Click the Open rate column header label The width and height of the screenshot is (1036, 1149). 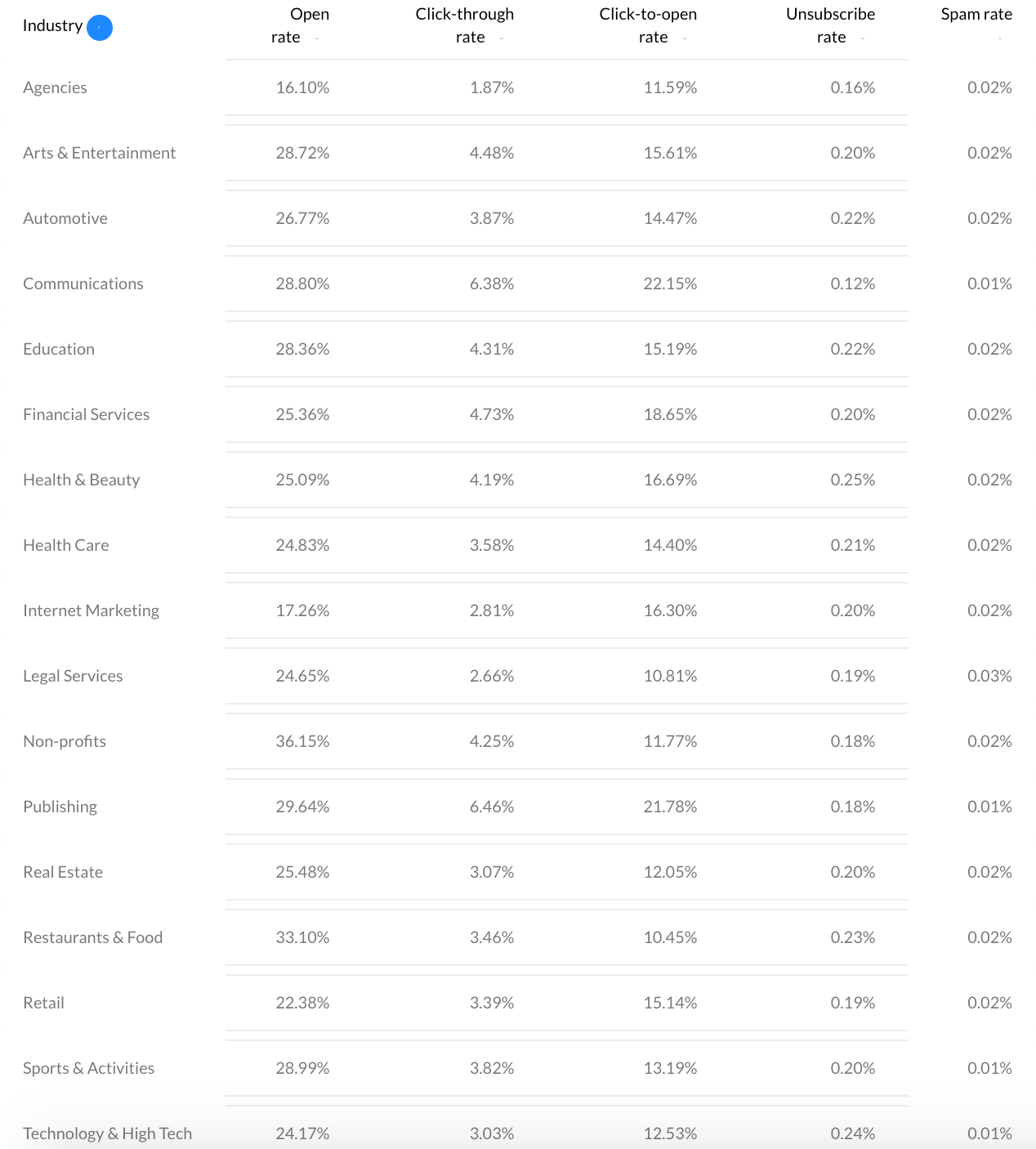coord(300,25)
